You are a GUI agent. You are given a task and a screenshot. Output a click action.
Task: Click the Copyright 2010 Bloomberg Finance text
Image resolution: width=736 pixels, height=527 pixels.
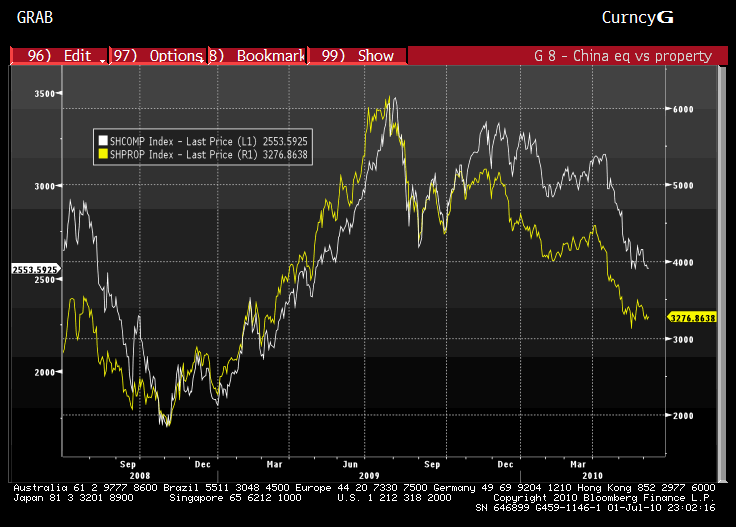pyautogui.click(x=604, y=497)
